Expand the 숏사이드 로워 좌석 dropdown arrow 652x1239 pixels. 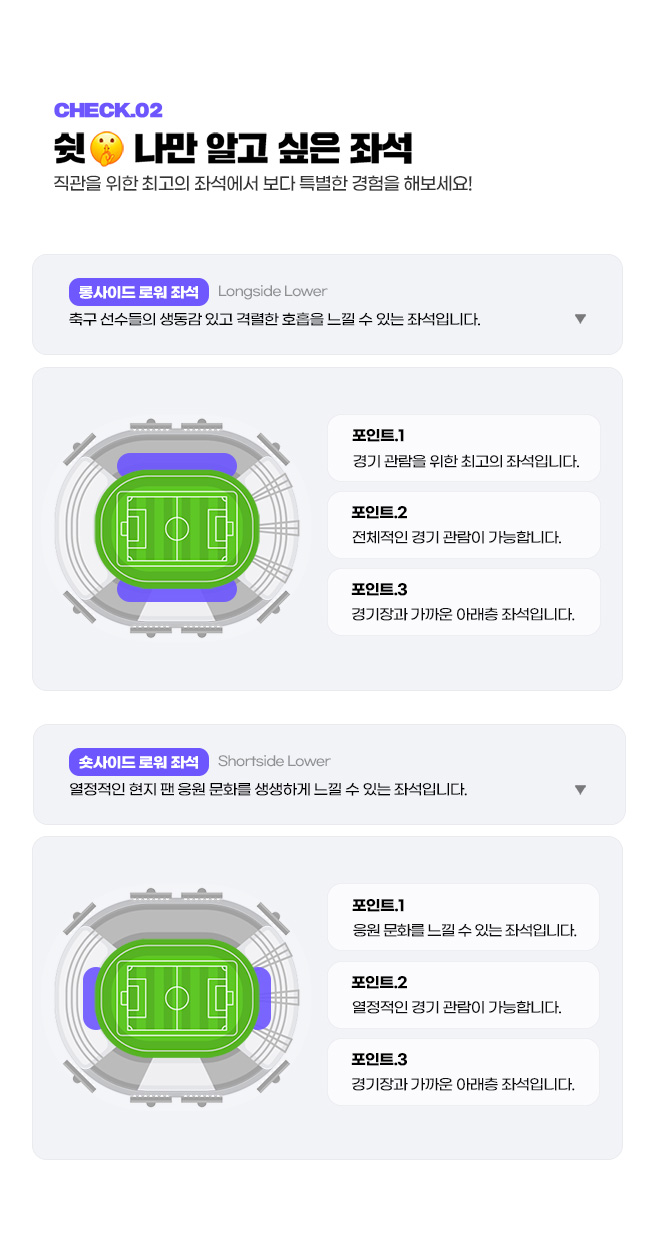coord(580,790)
